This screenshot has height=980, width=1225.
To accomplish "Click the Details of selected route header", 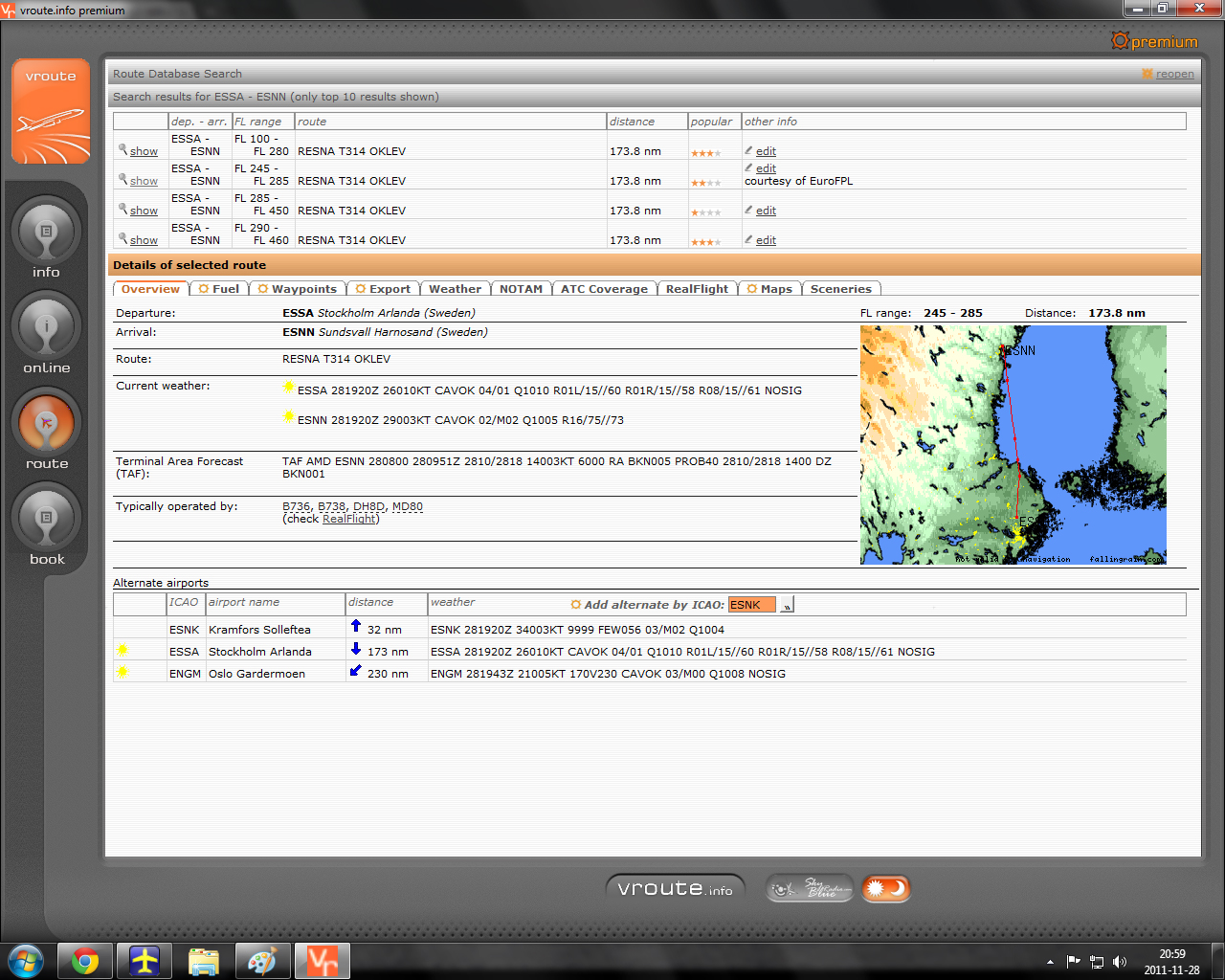I will pos(656,265).
